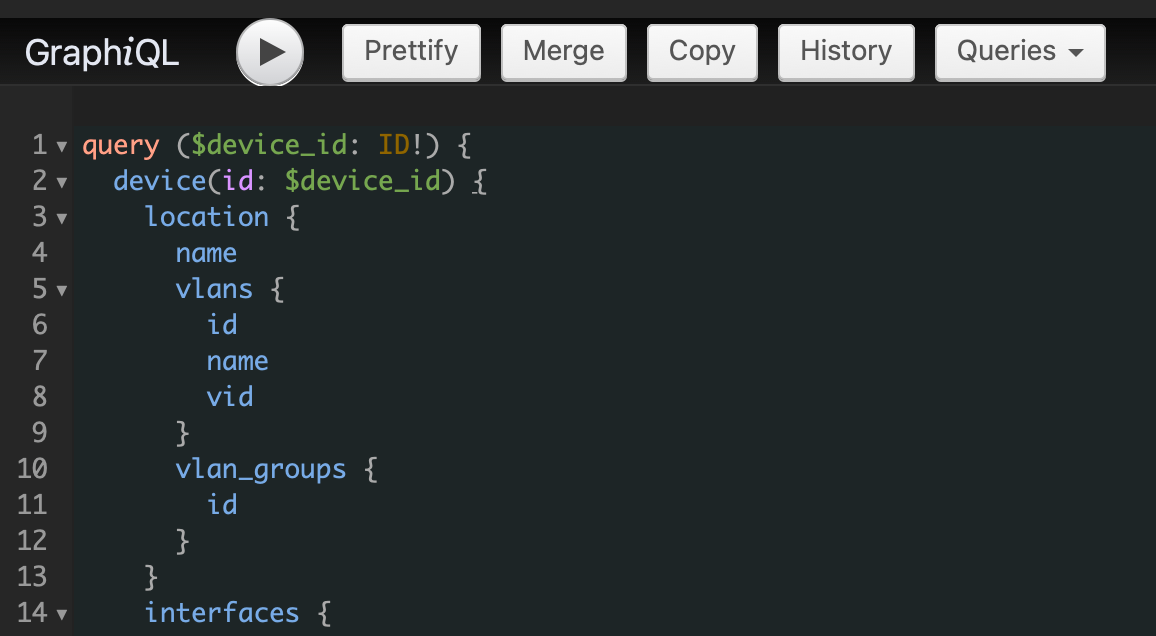Click line number 10 in the gutter
The image size is (1156, 636).
point(32,469)
